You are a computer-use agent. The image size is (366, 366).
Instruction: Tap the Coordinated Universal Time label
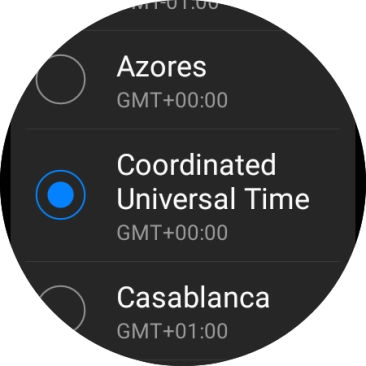[213, 182]
